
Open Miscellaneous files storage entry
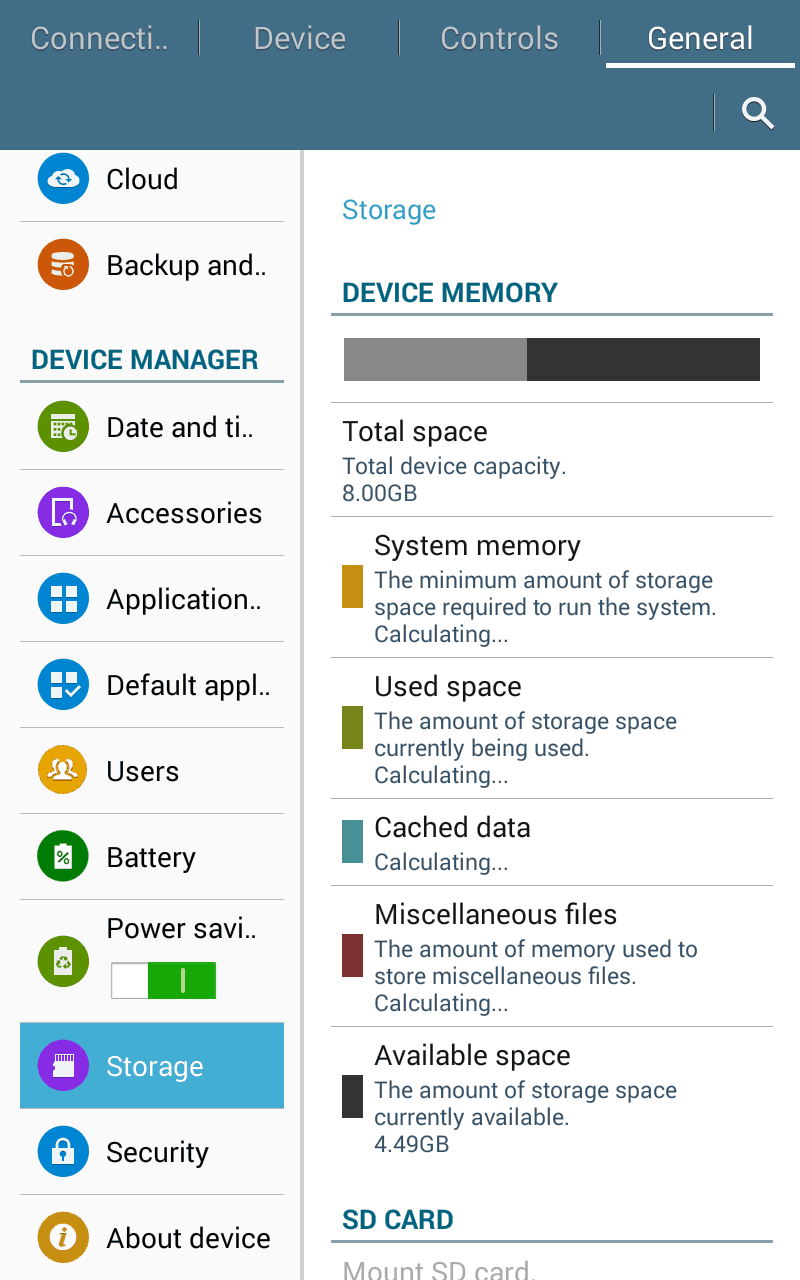tap(552, 956)
